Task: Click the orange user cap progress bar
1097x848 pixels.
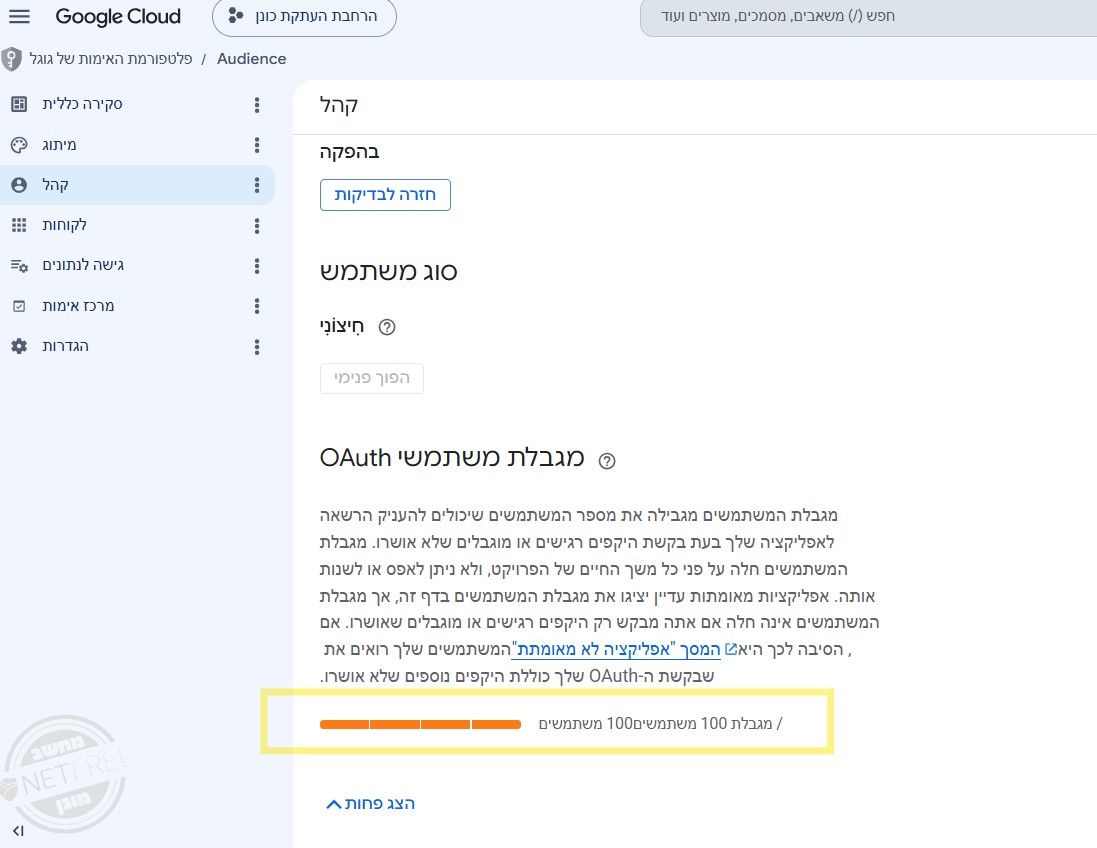Action: pyautogui.click(x=420, y=724)
